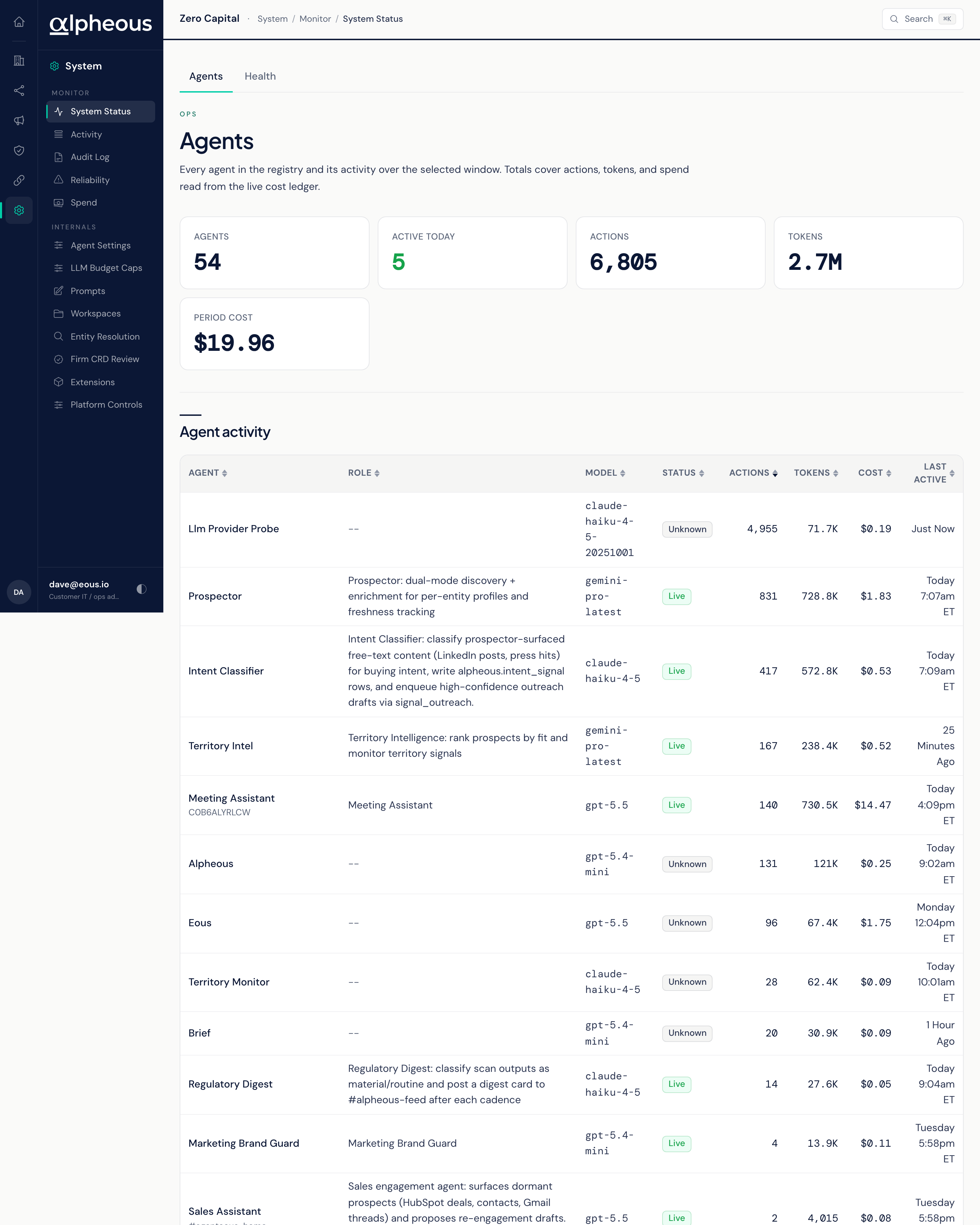The image size is (980, 1225).
Task: Follow the Monitor breadcrumb link
Action: (315, 19)
